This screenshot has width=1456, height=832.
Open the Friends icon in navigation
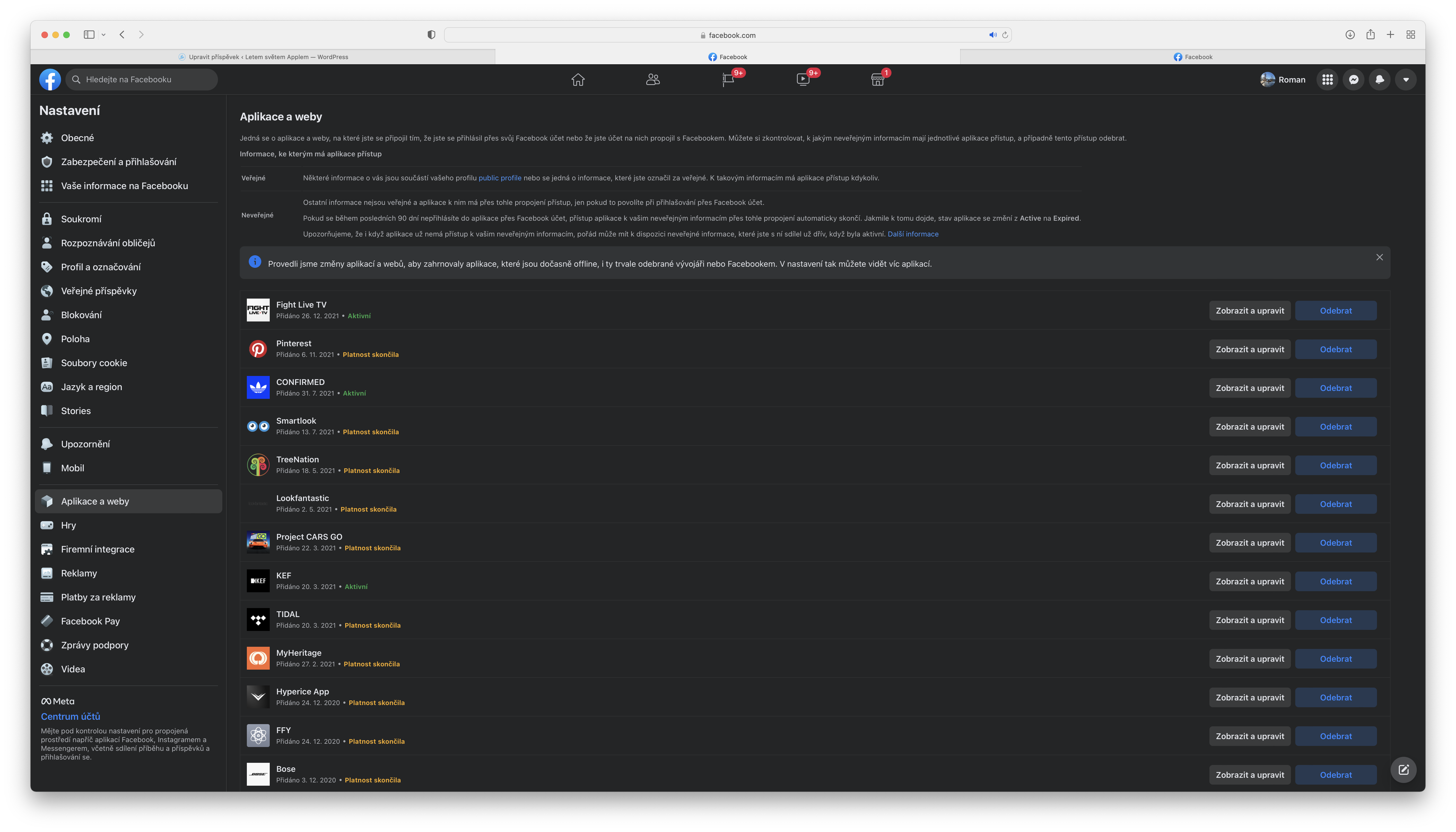click(x=653, y=80)
